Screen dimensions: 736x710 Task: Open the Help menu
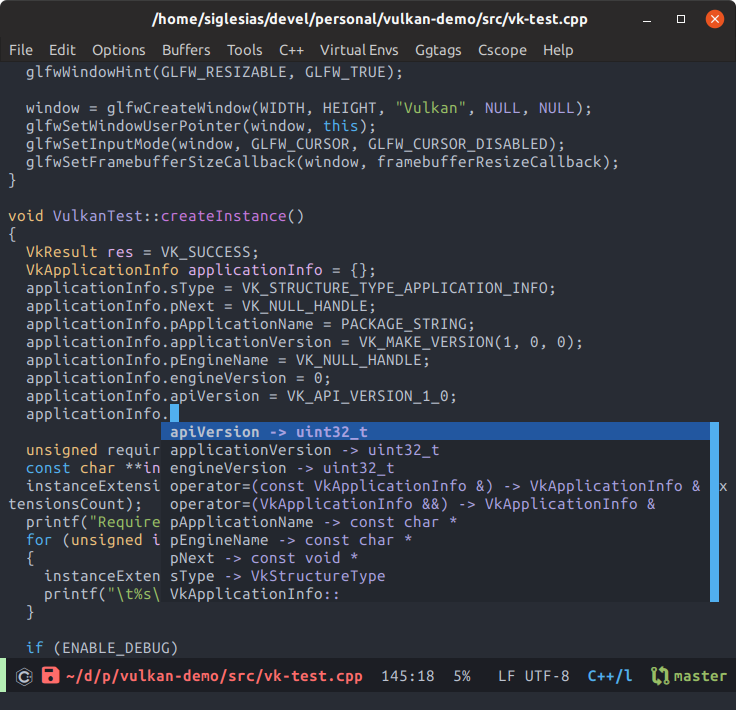[x=558, y=50]
